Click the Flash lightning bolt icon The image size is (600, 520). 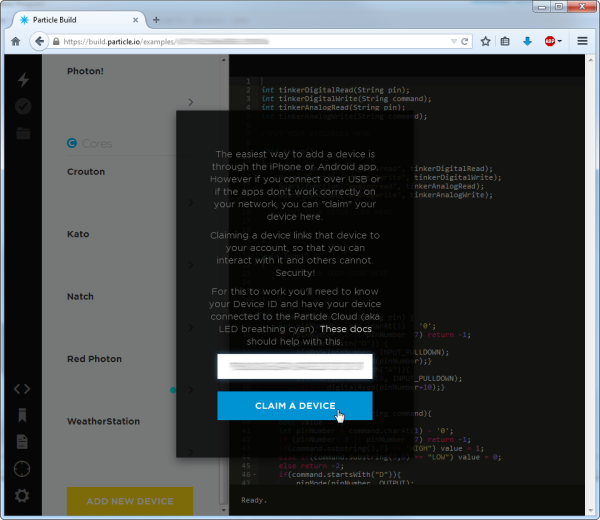[x=23, y=79]
